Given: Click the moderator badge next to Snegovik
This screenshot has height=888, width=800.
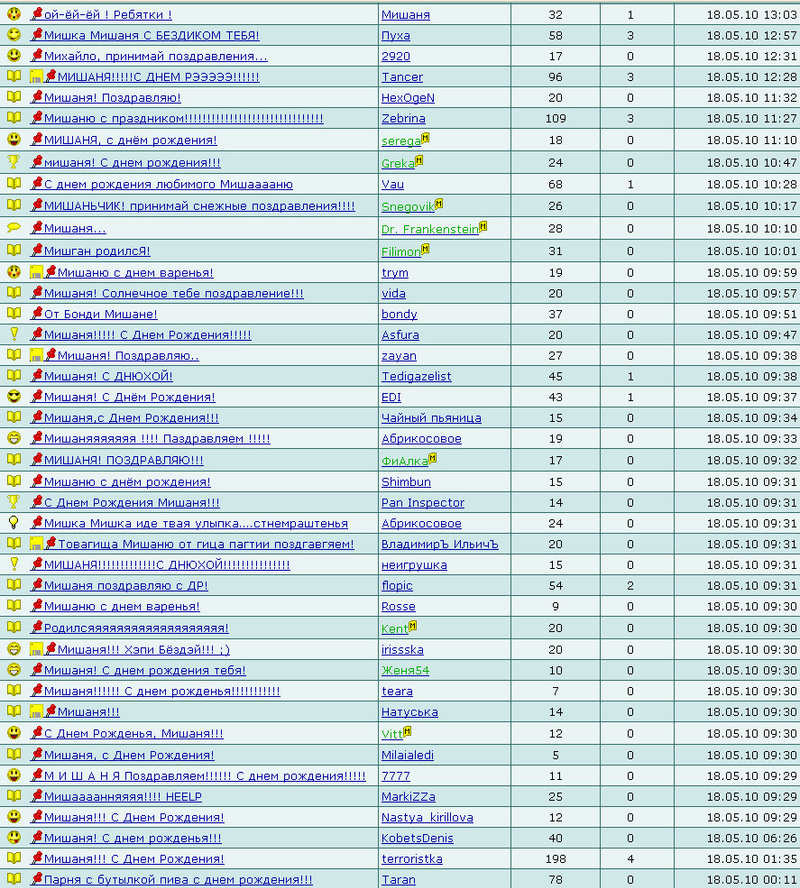Looking at the screenshot, I should point(438,203).
